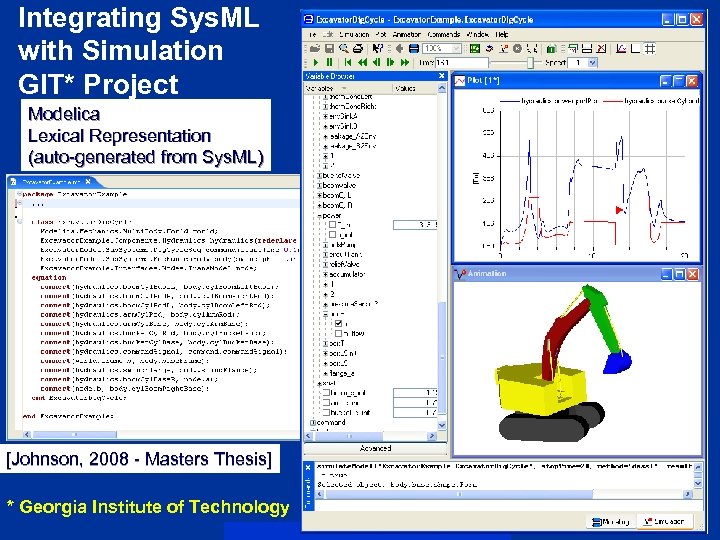Open the Window menu

coord(478,34)
